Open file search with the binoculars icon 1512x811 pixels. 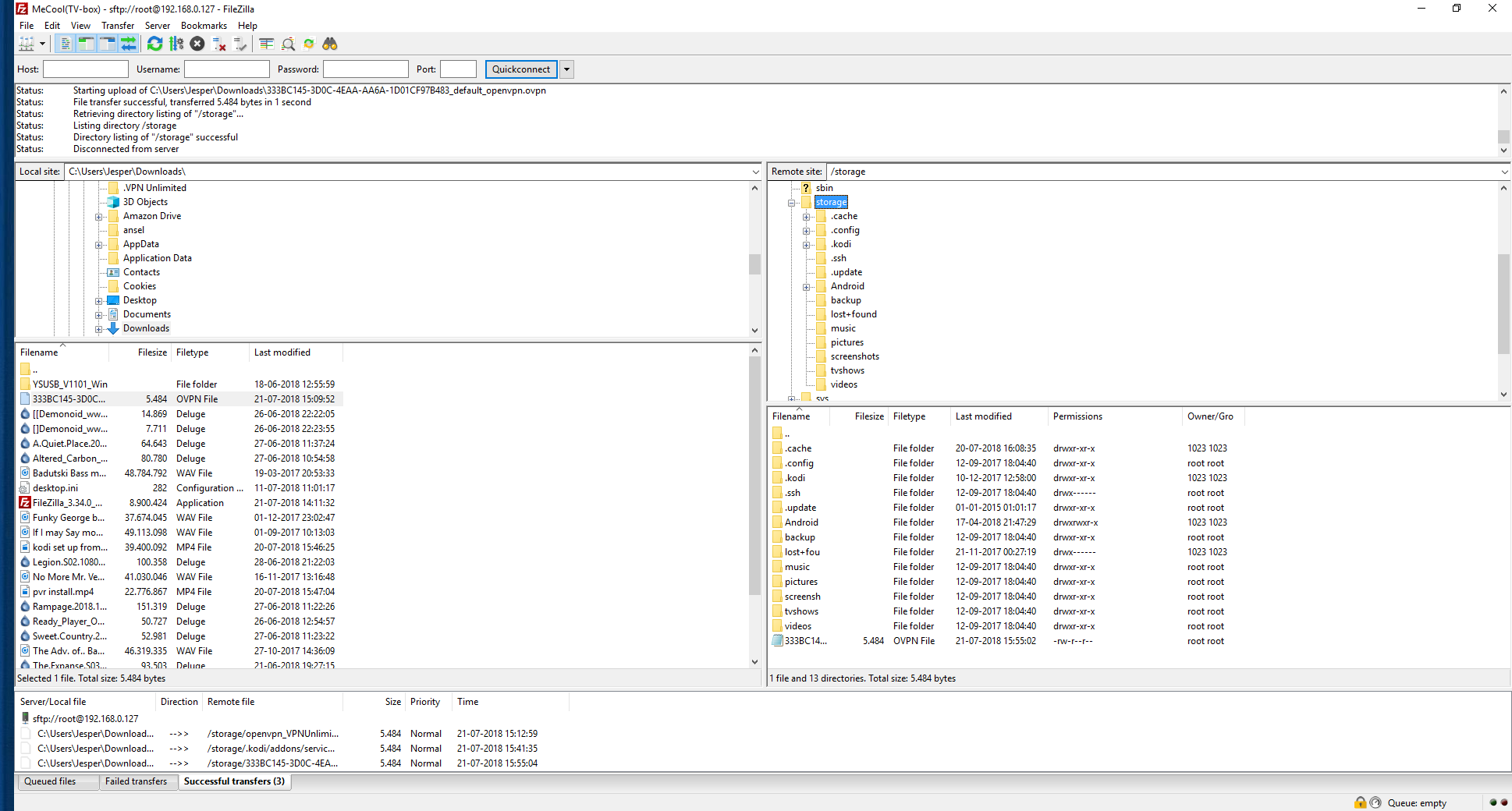click(330, 44)
